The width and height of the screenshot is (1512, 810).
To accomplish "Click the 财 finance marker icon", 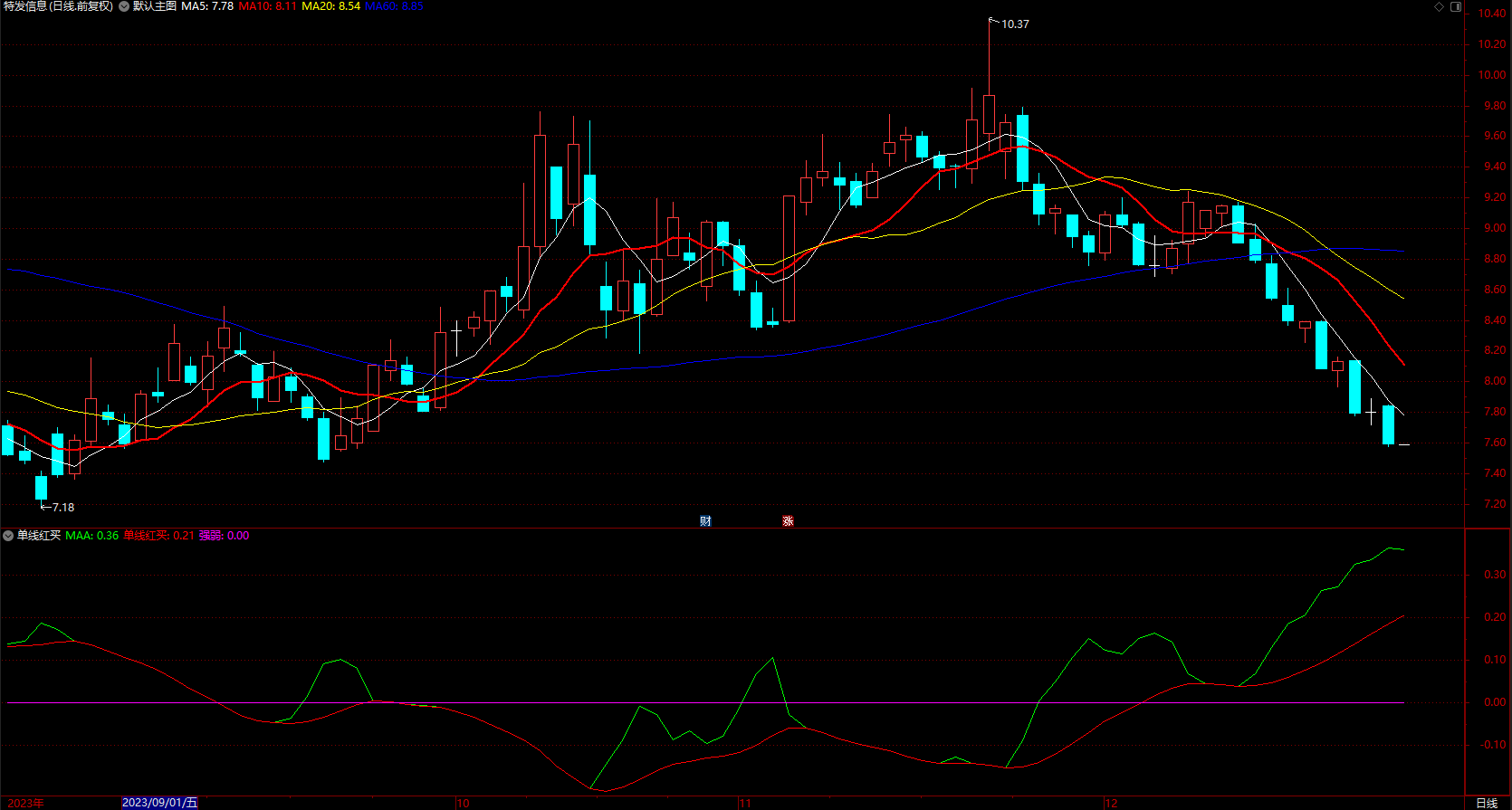I will [705, 521].
